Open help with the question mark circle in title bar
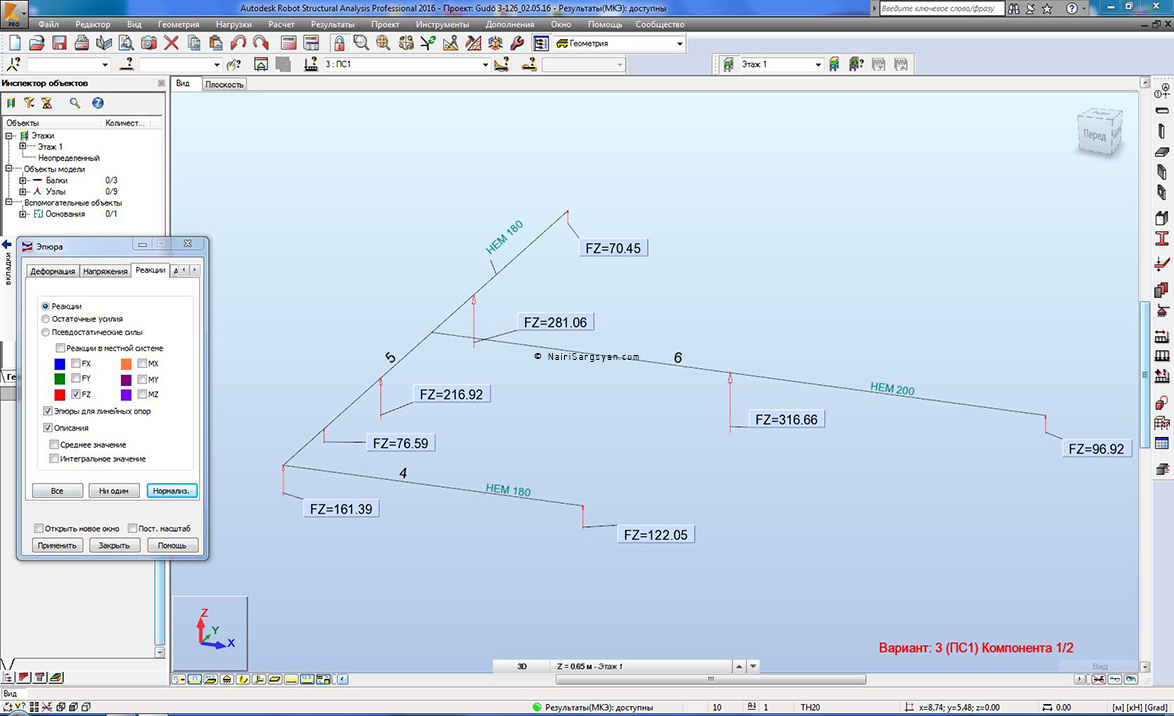The image size is (1174, 716). coord(1071,8)
